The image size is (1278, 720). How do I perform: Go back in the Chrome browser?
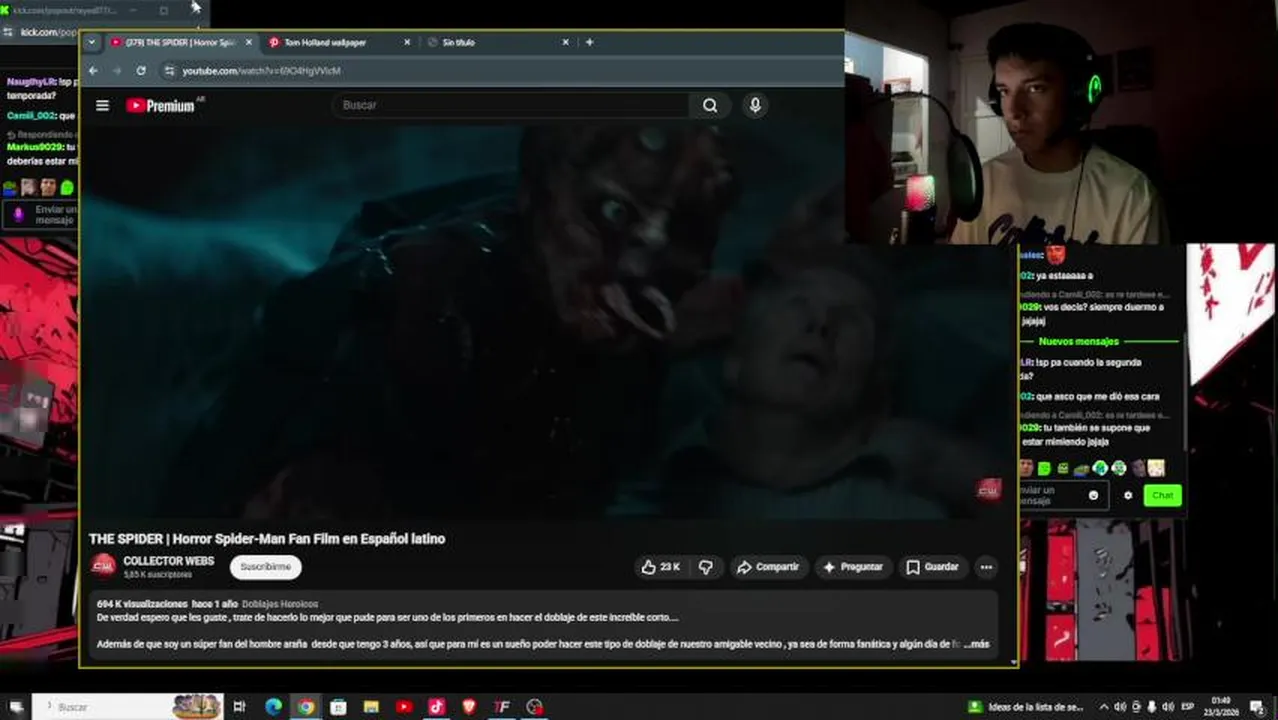93,71
